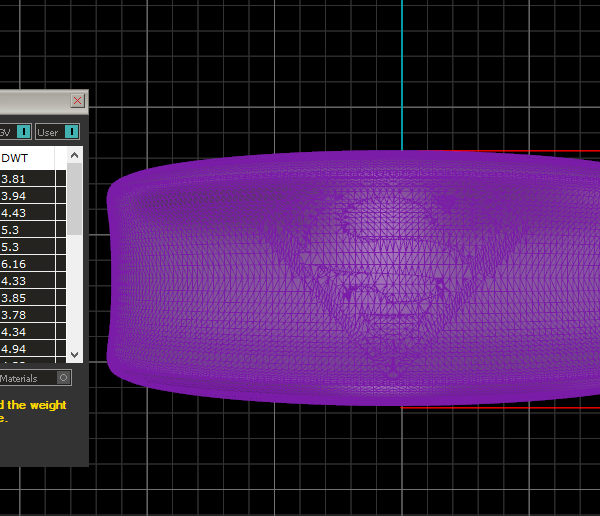Close the weight panel with X button

(77, 101)
